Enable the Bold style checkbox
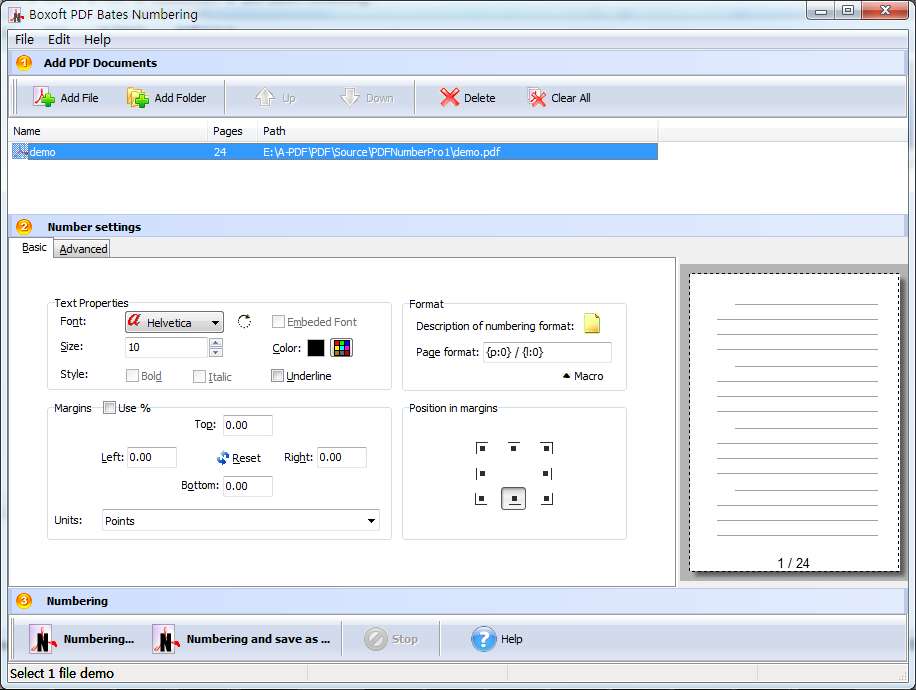 pyautogui.click(x=132, y=376)
